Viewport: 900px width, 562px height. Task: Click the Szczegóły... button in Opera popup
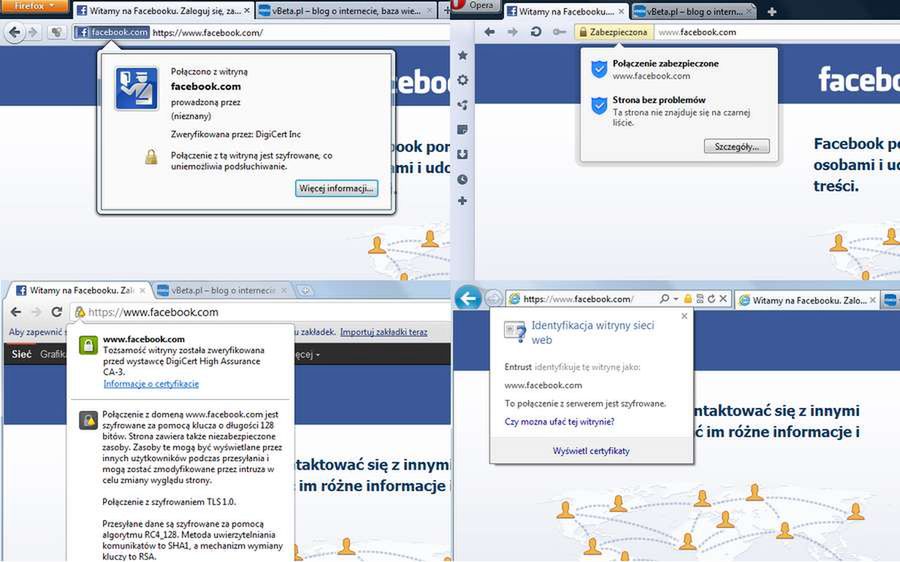click(736, 146)
